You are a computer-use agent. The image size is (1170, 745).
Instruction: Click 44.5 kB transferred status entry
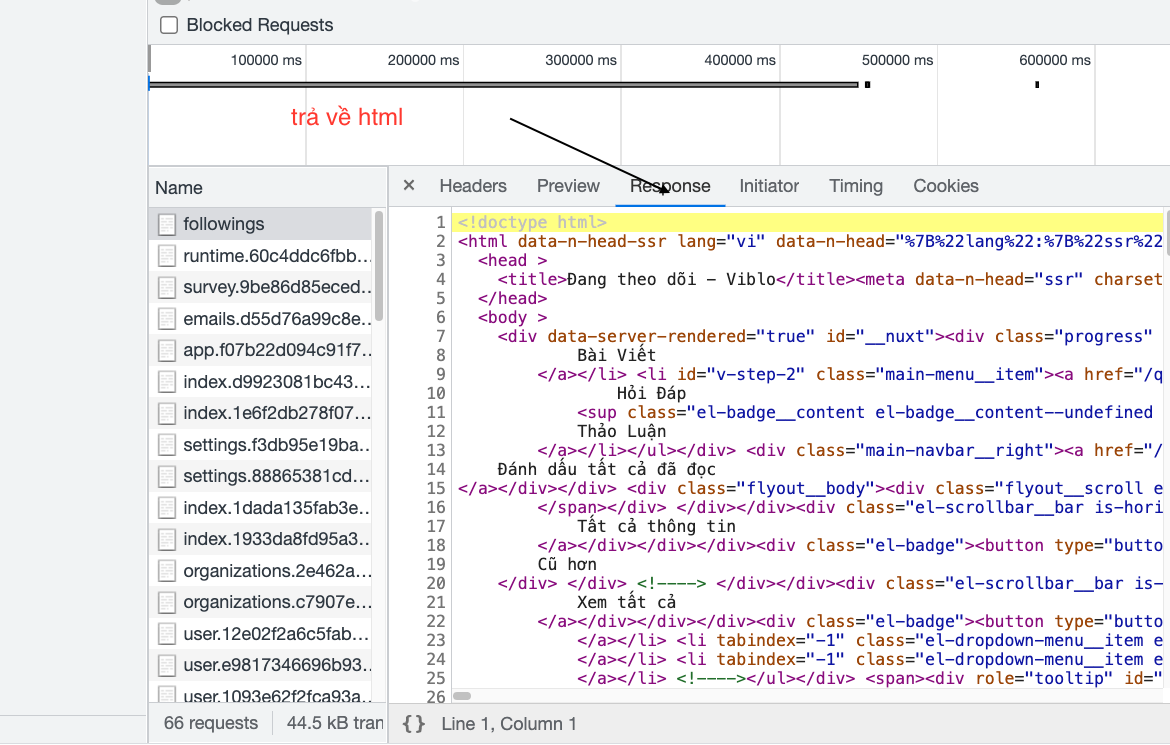(x=335, y=723)
